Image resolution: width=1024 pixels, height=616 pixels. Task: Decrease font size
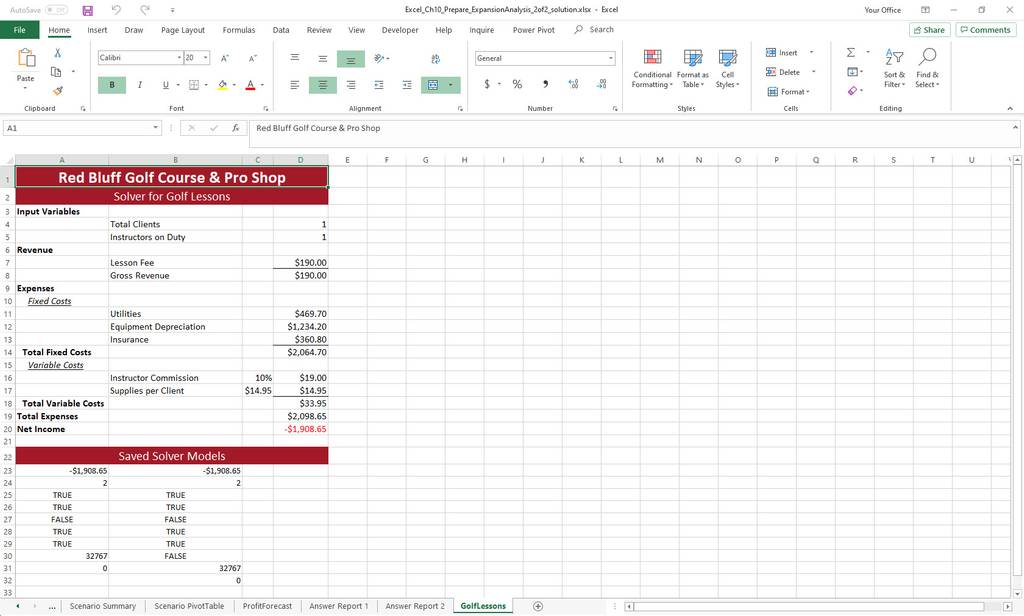[253, 58]
